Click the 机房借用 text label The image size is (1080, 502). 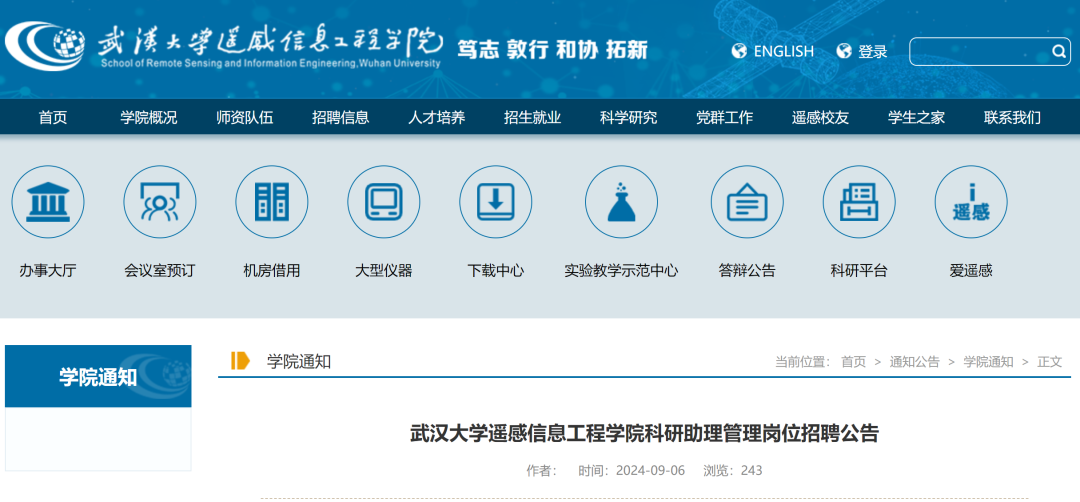tap(272, 271)
